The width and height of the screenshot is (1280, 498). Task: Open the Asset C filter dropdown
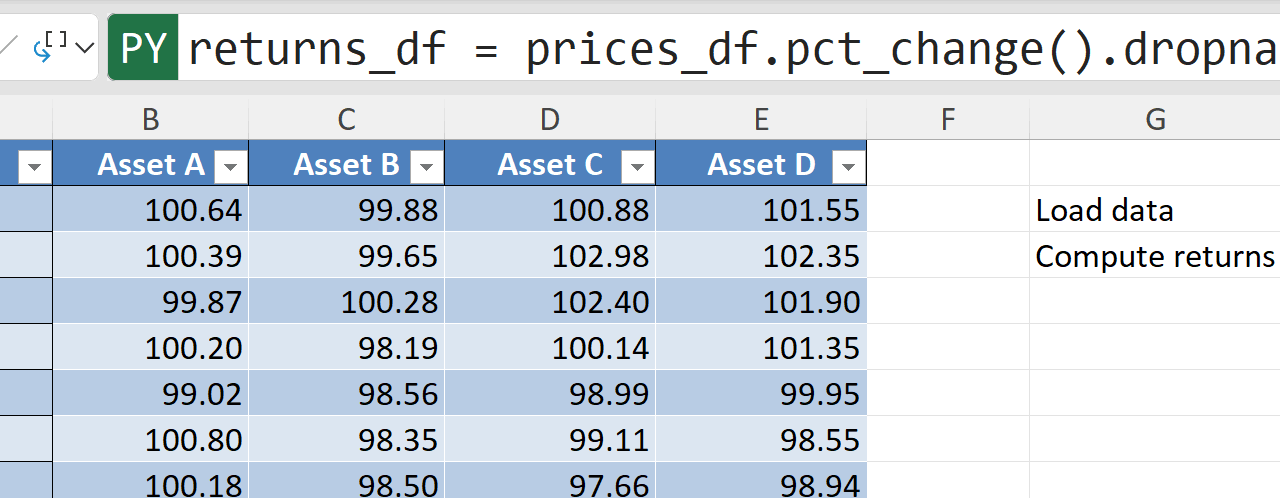tap(637, 167)
